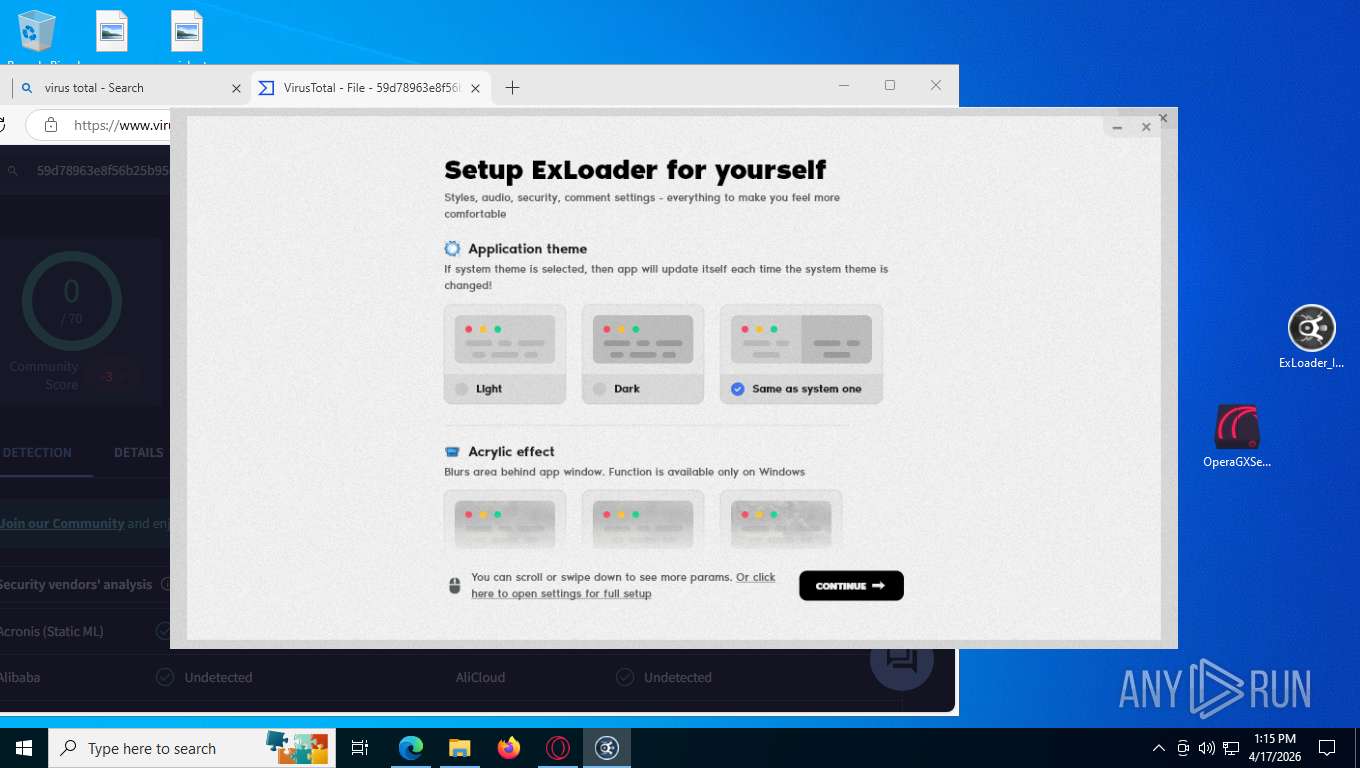Close the VirusTotal File tab

click(475, 88)
